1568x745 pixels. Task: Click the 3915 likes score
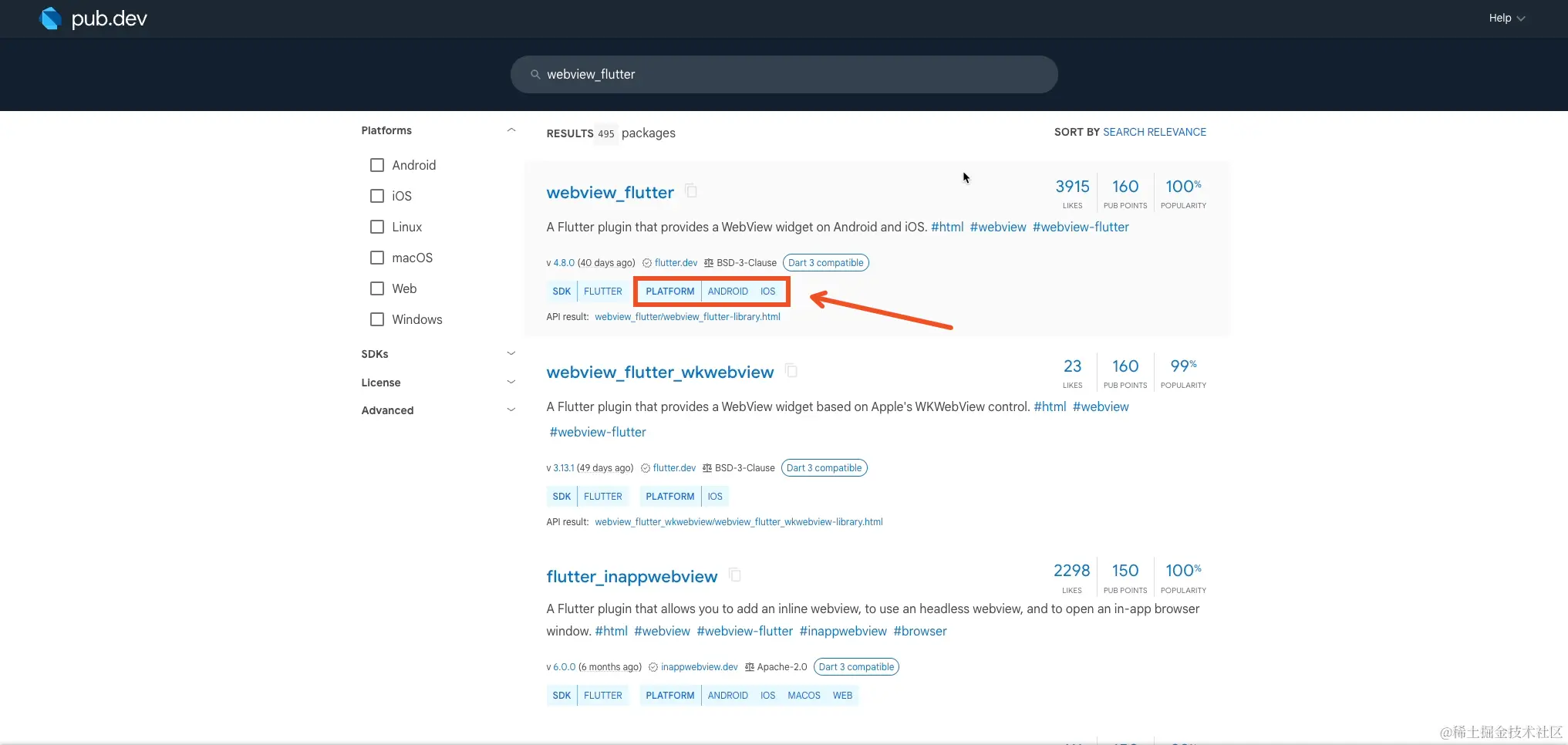(1072, 187)
